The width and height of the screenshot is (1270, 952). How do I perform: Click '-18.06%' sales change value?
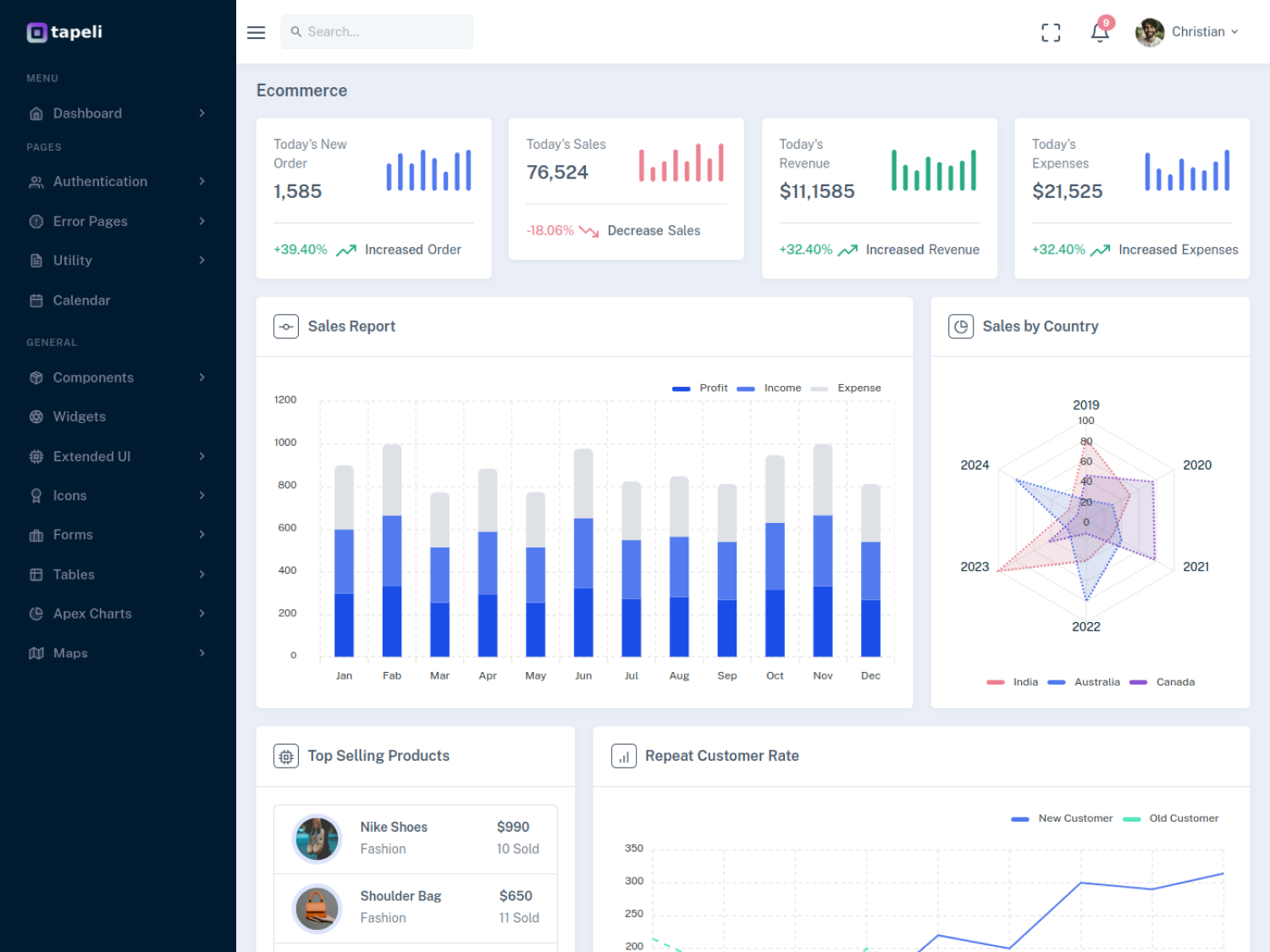tap(550, 231)
